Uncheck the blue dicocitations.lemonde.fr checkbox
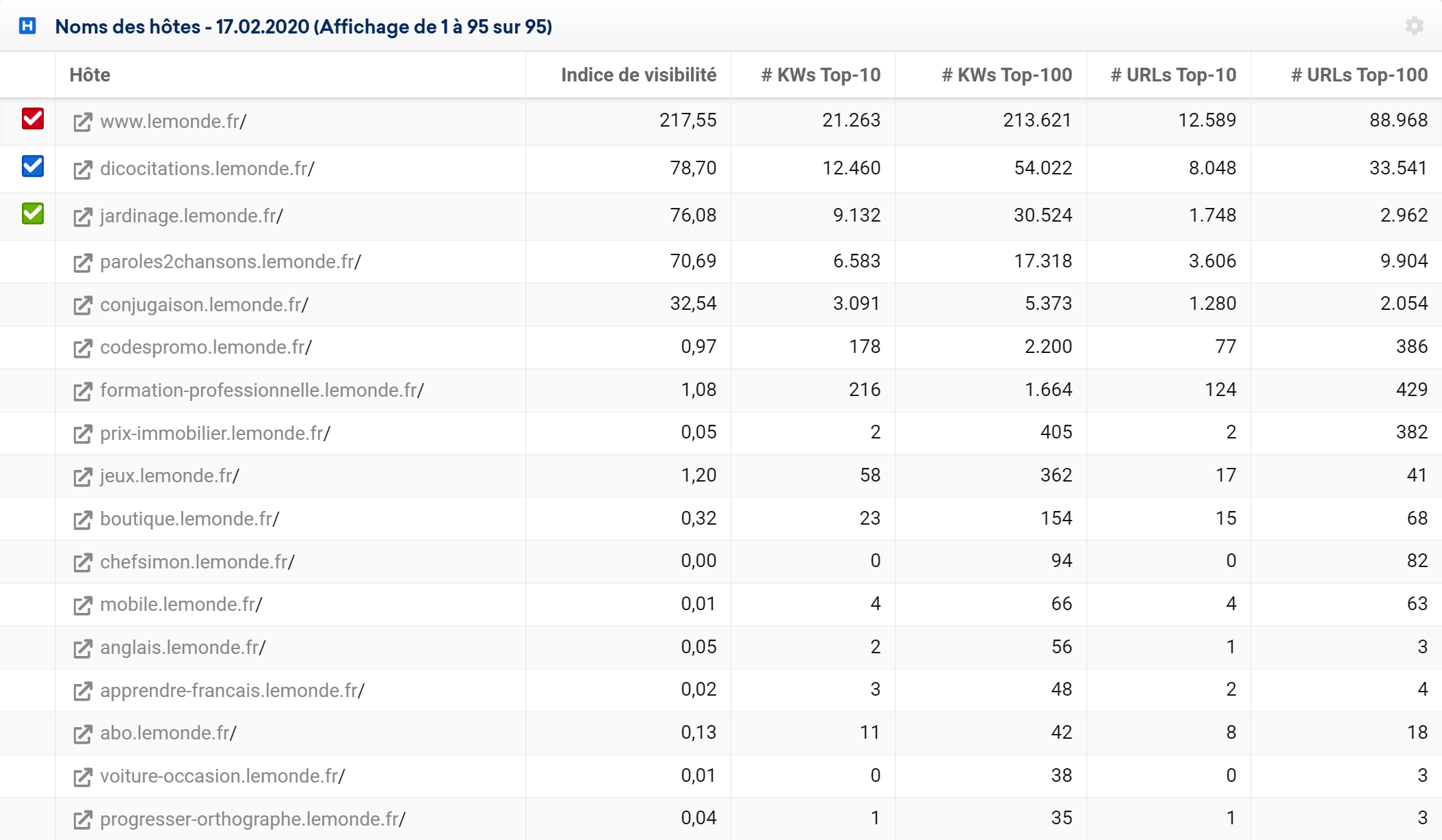Screen dimensions: 1442x840 tap(33, 166)
